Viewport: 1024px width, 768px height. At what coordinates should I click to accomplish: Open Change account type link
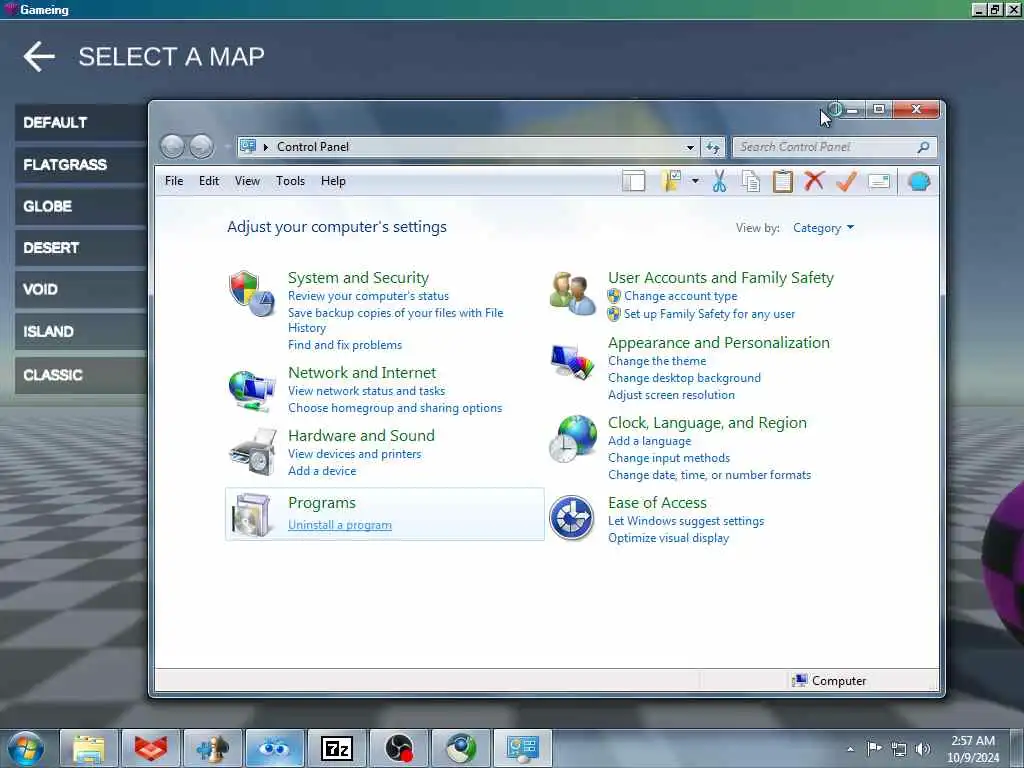point(680,296)
